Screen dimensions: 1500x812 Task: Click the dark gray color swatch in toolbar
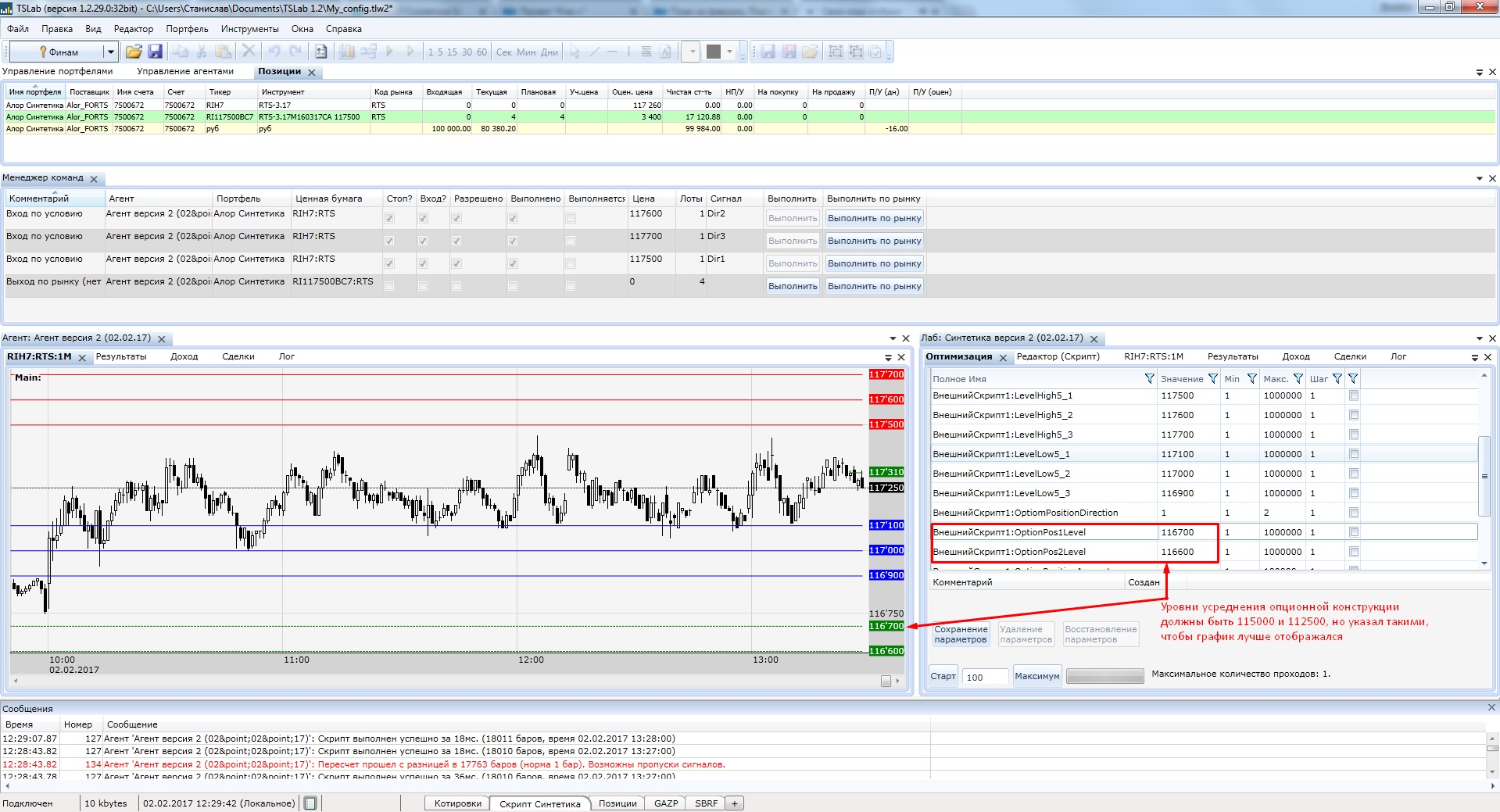point(713,52)
